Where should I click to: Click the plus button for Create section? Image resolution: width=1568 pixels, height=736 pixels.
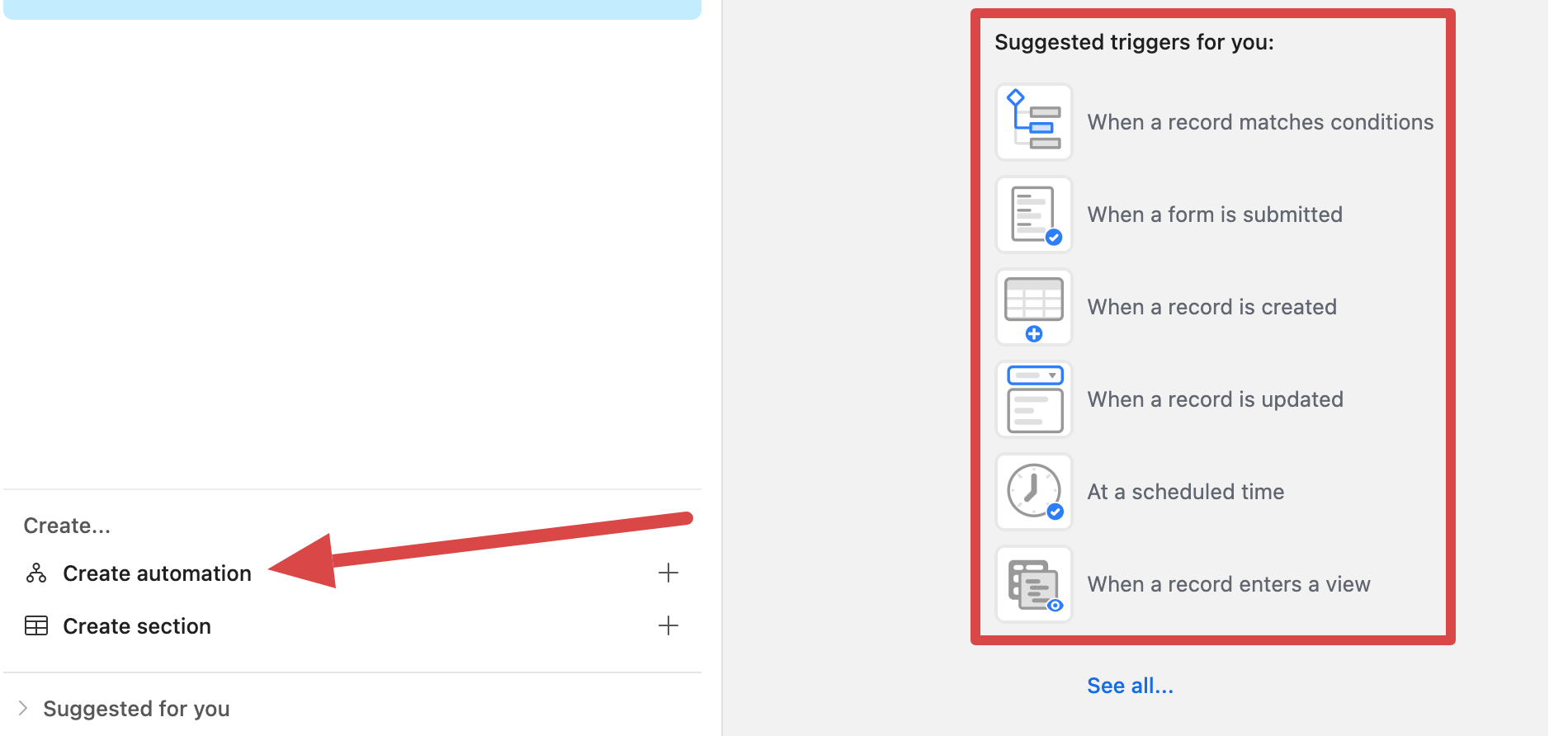click(668, 625)
